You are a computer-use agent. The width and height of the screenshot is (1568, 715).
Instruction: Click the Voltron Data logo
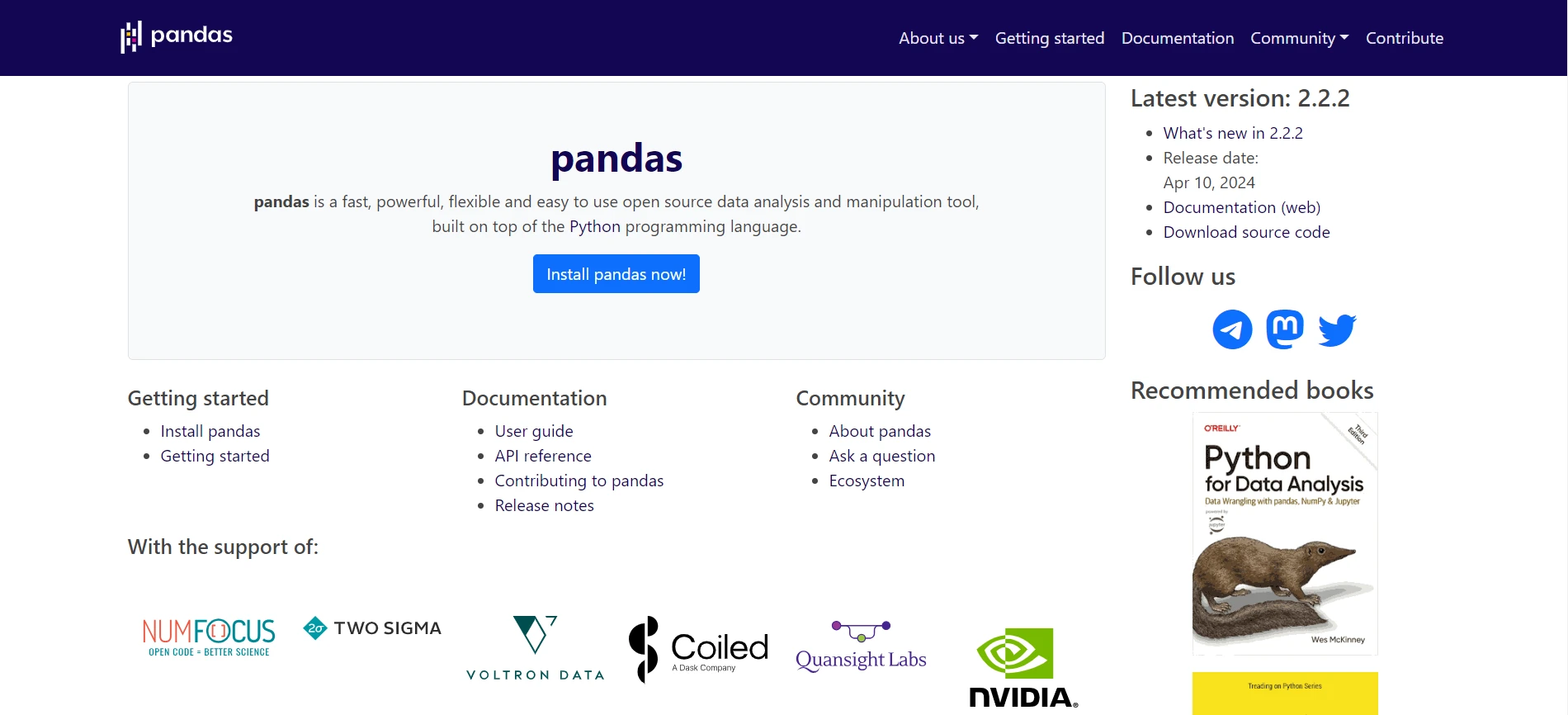[x=536, y=648]
